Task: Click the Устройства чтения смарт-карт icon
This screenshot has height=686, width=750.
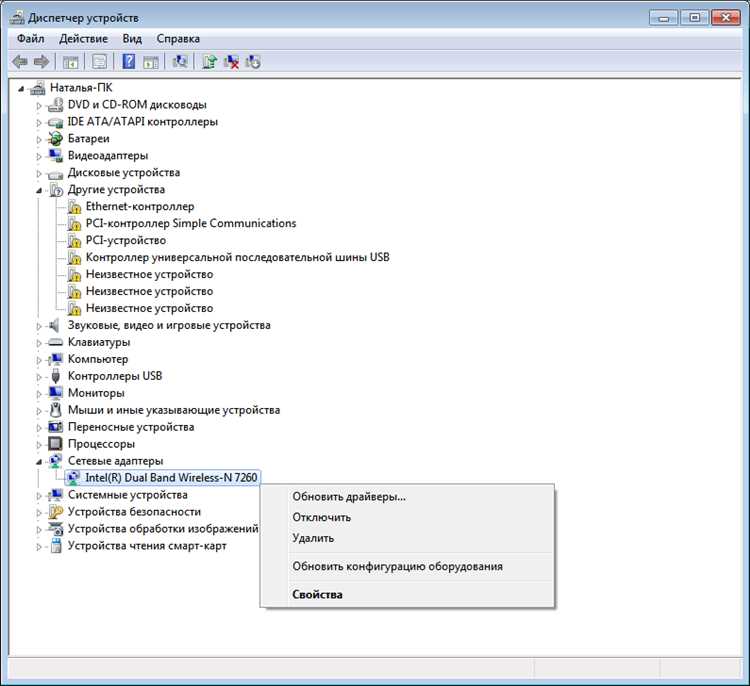Action: [56, 546]
